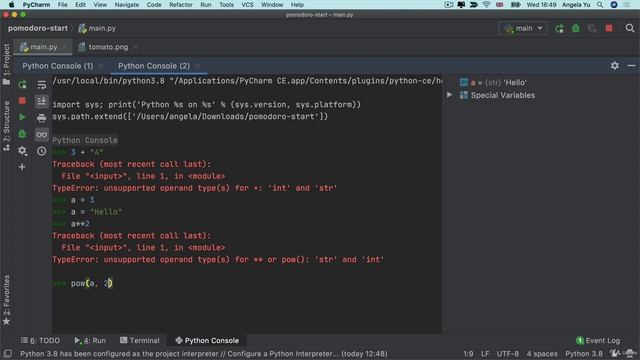The height and width of the screenshot is (360, 640).
Task: Open TODO tool window
Action: click(40, 340)
